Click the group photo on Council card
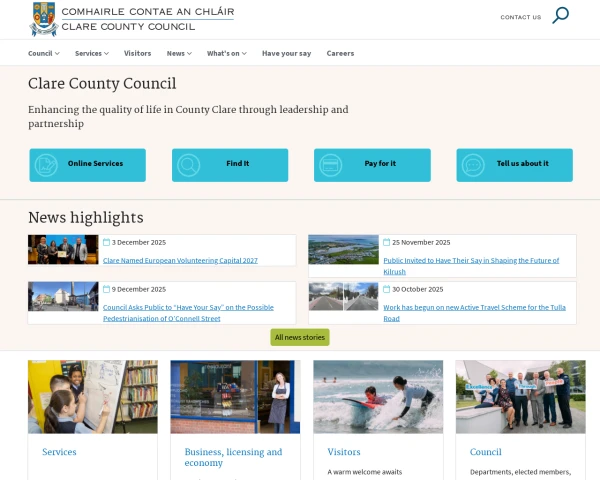600x480 pixels. click(x=520, y=397)
